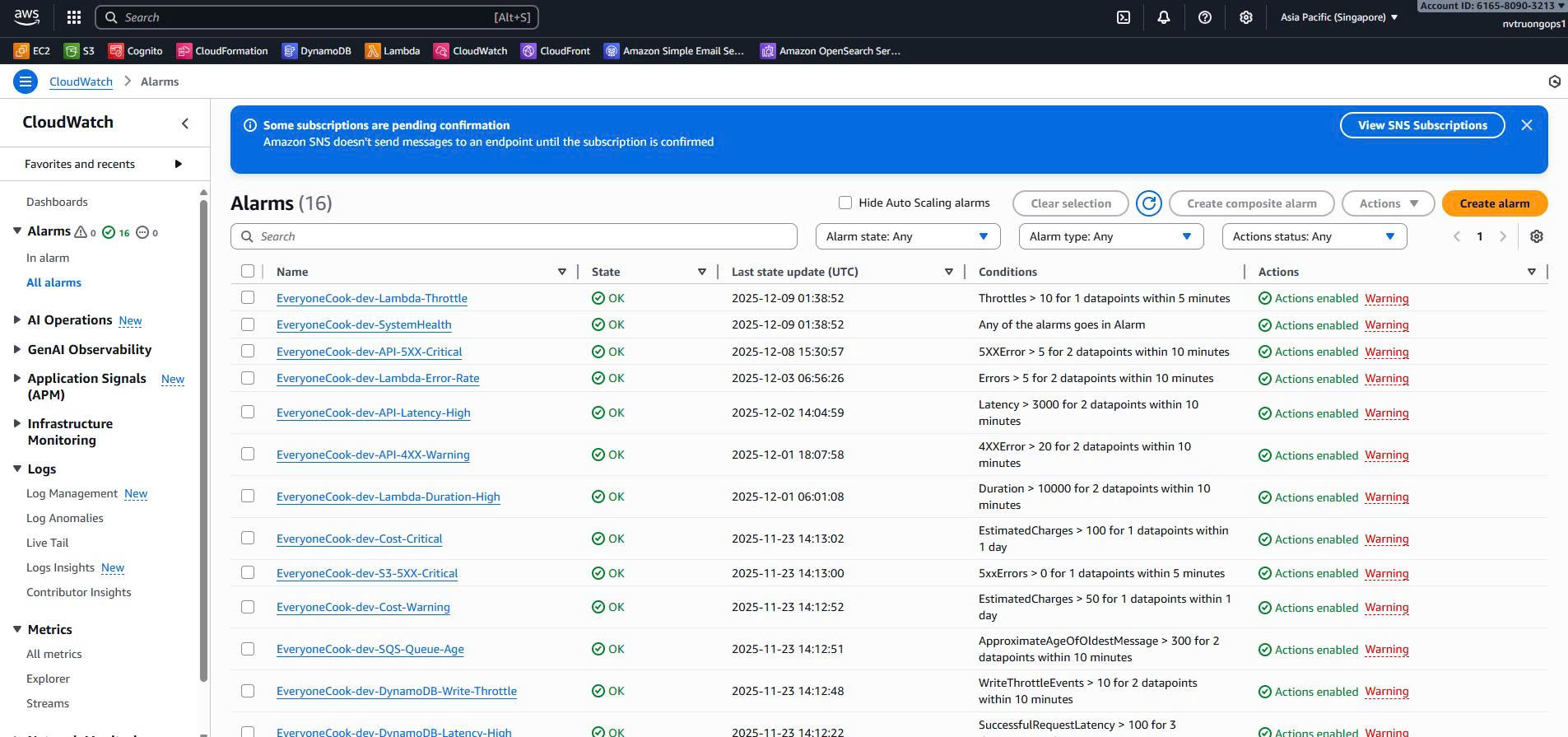Open the Cognito bookmark shortcut

(136, 51)
